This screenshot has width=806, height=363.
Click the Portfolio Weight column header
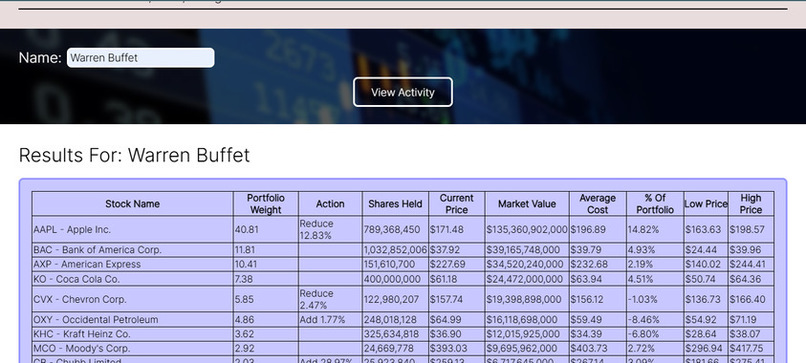pos(266,204)
